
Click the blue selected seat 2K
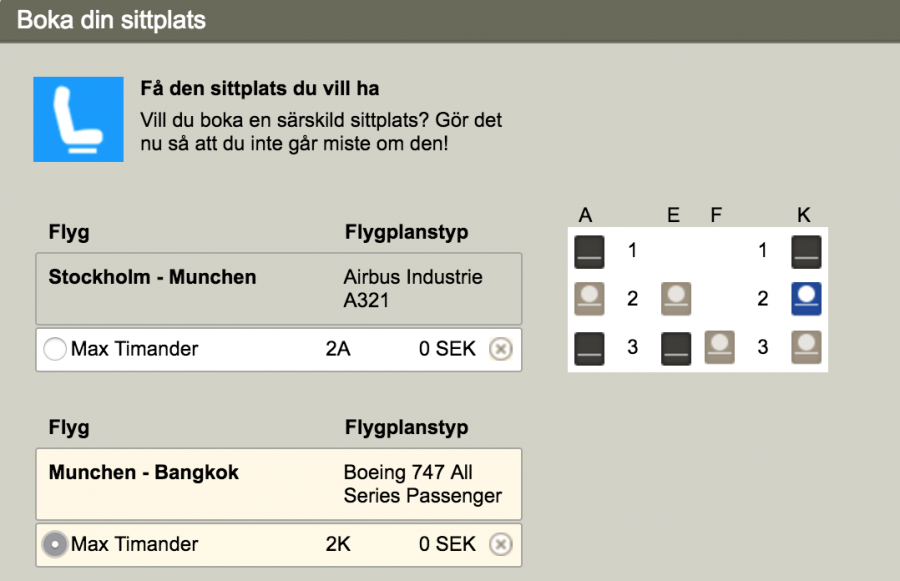click(x=806, y=299)
